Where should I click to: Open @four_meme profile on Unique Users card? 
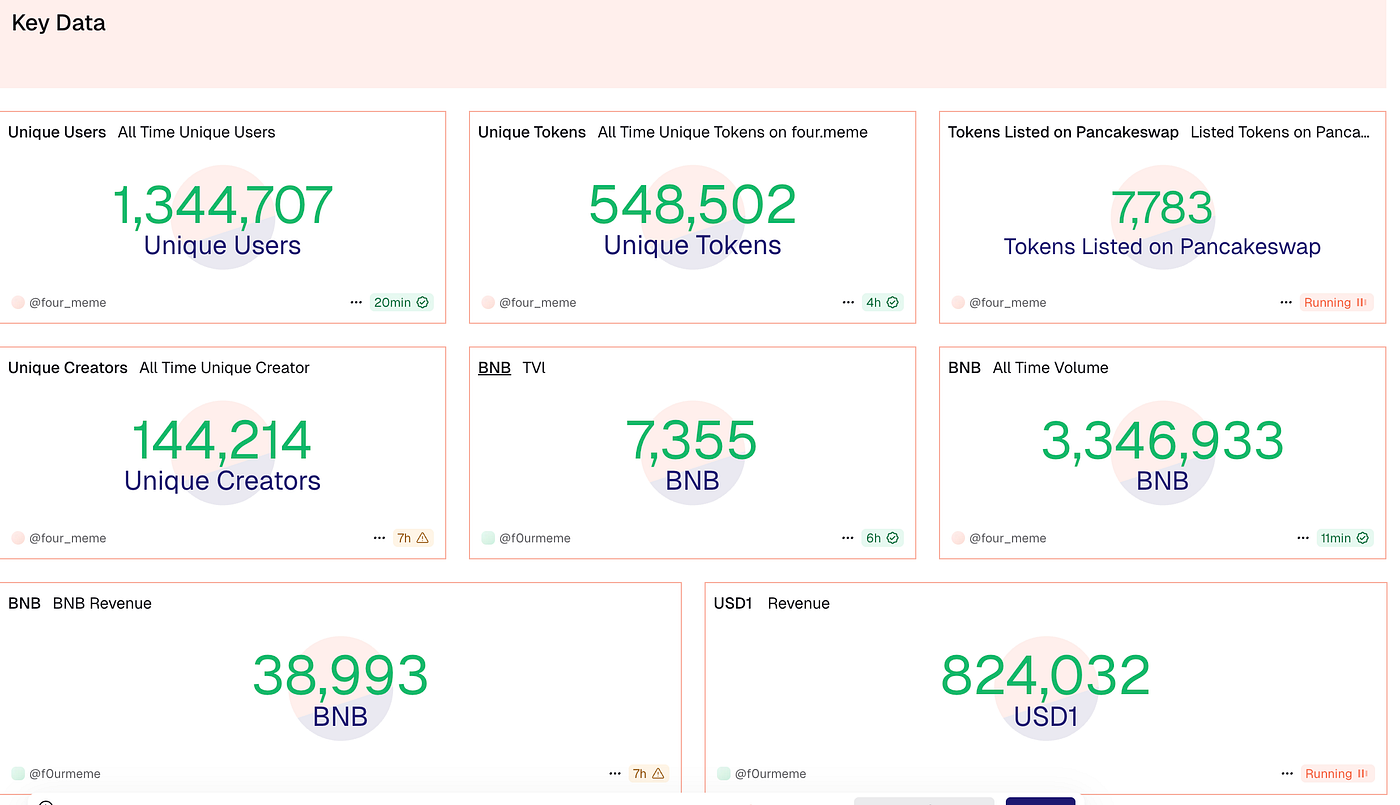67,302
